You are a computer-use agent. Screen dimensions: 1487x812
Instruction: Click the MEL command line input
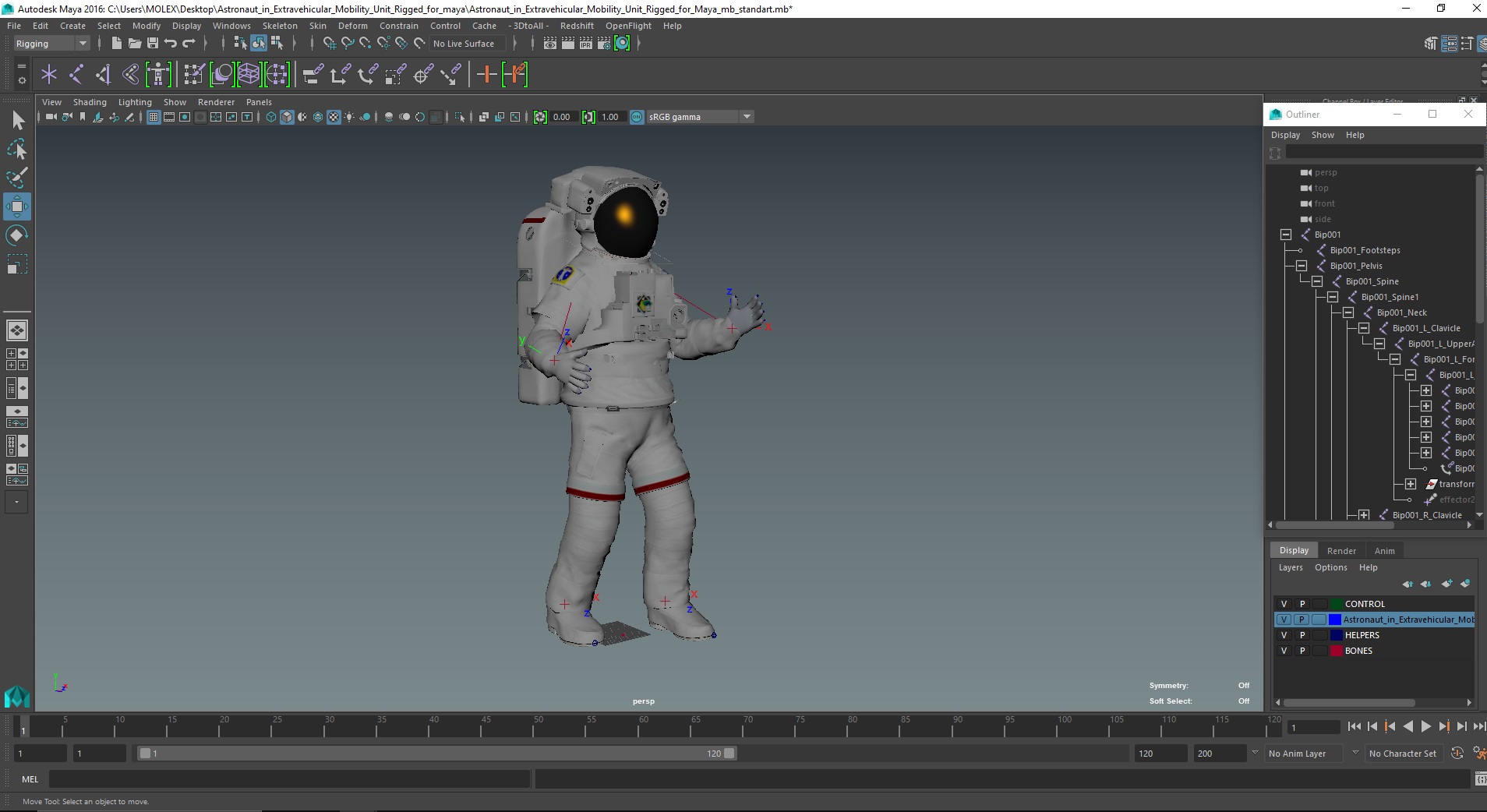click(289, 779)
